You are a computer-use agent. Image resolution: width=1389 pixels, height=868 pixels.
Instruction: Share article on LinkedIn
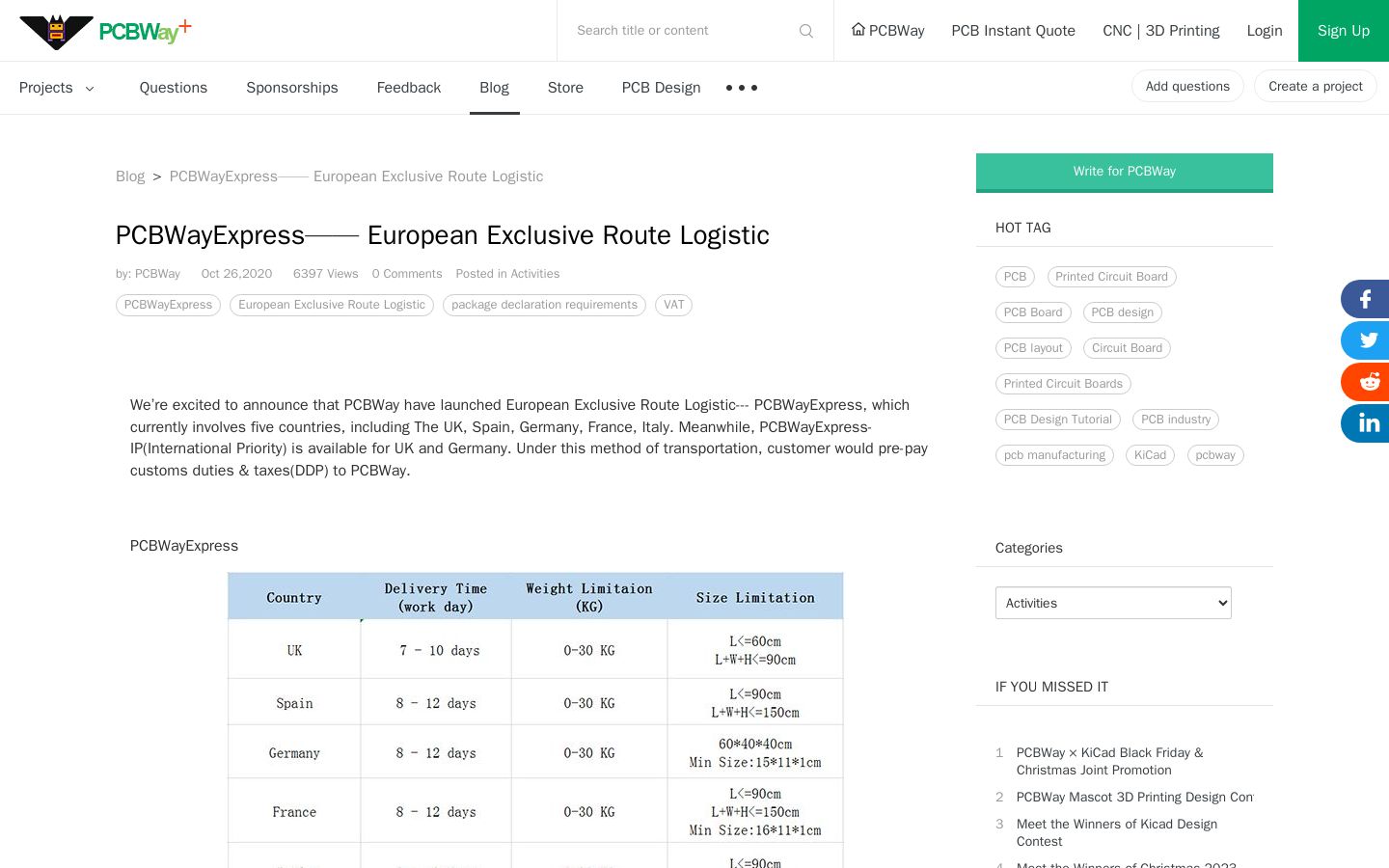coord(1365,423)
